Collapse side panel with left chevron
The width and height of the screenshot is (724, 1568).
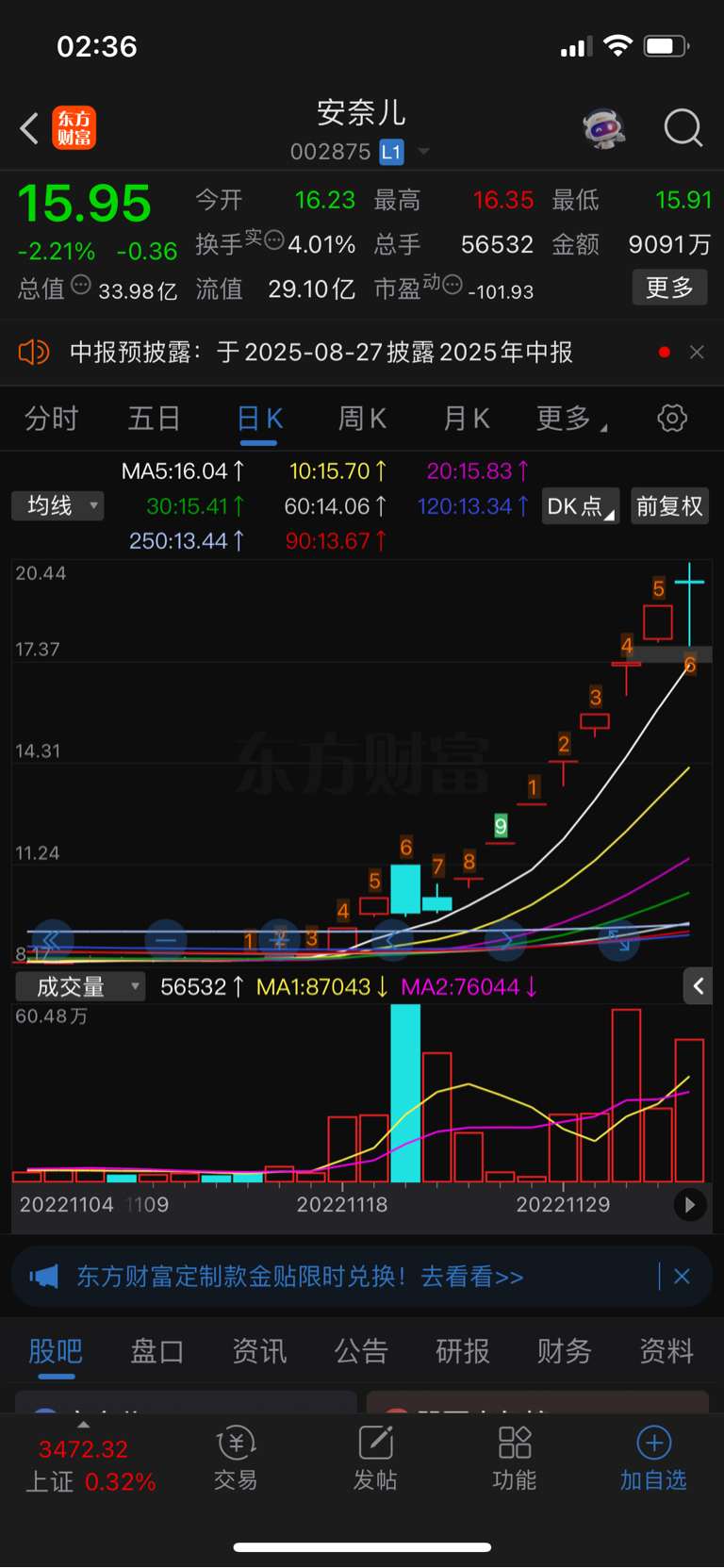click(698, 986)
